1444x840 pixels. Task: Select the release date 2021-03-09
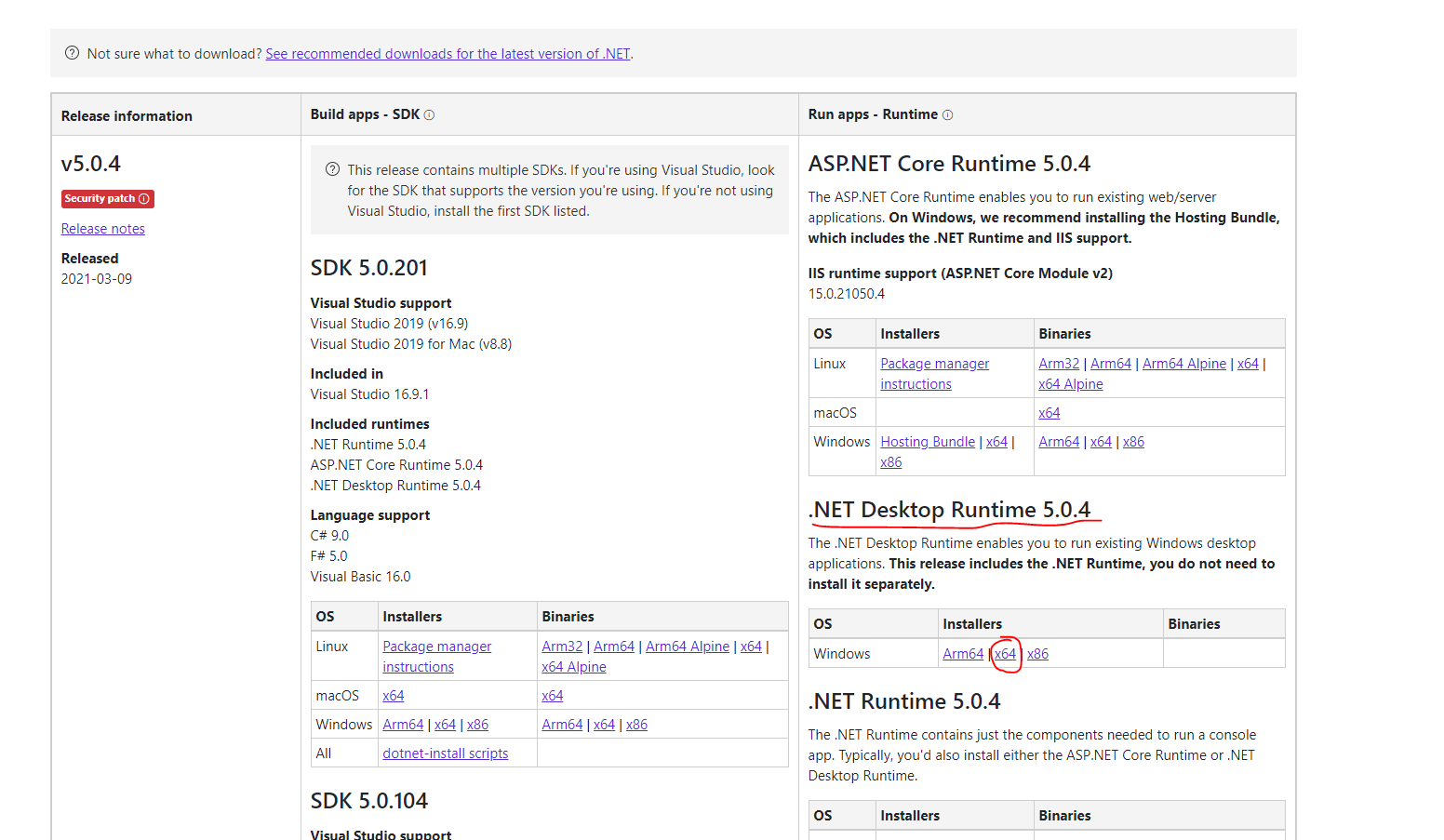[x=97, y=279]
